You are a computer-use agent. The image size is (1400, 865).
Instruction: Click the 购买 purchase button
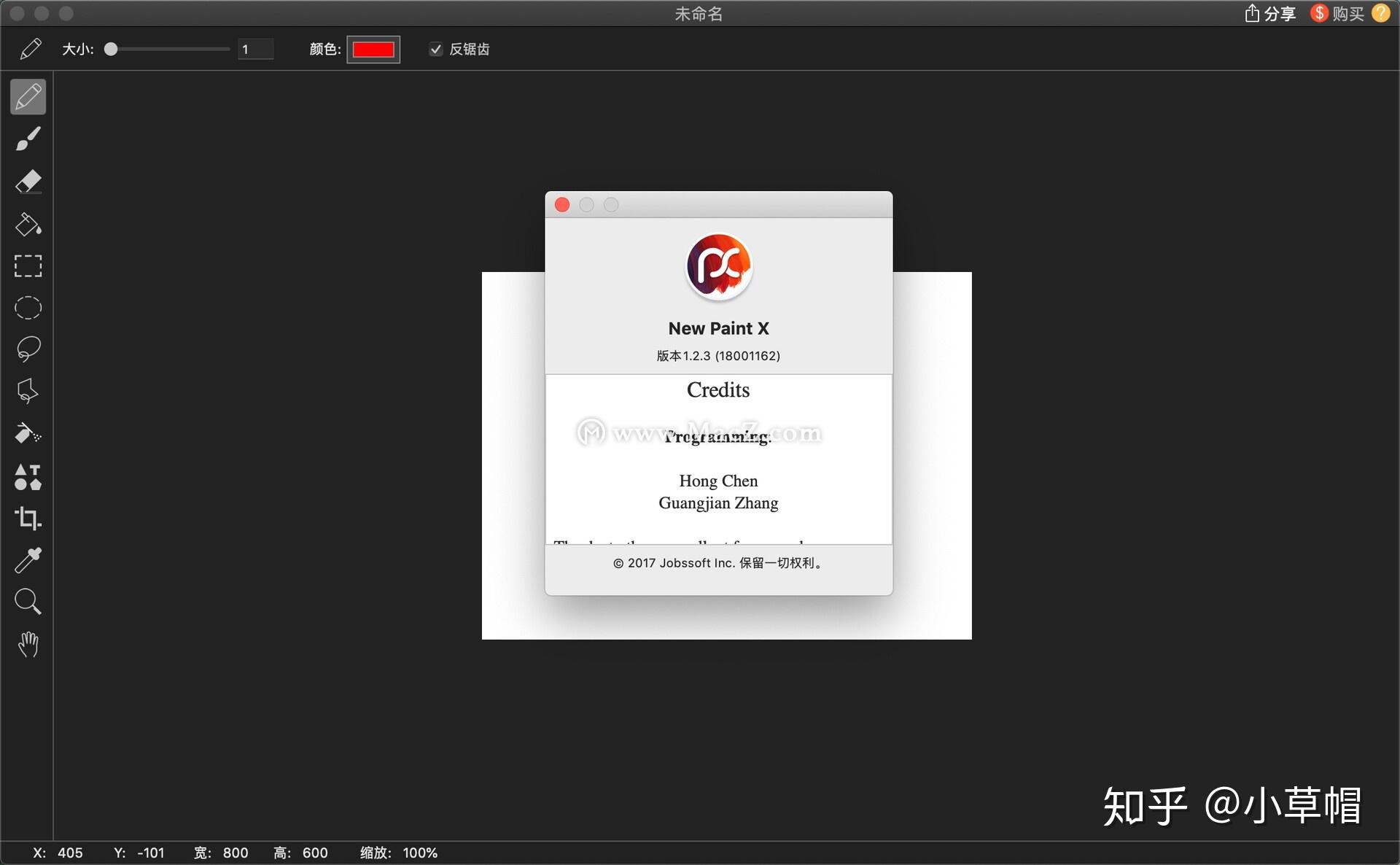(x=1337, y=13)
